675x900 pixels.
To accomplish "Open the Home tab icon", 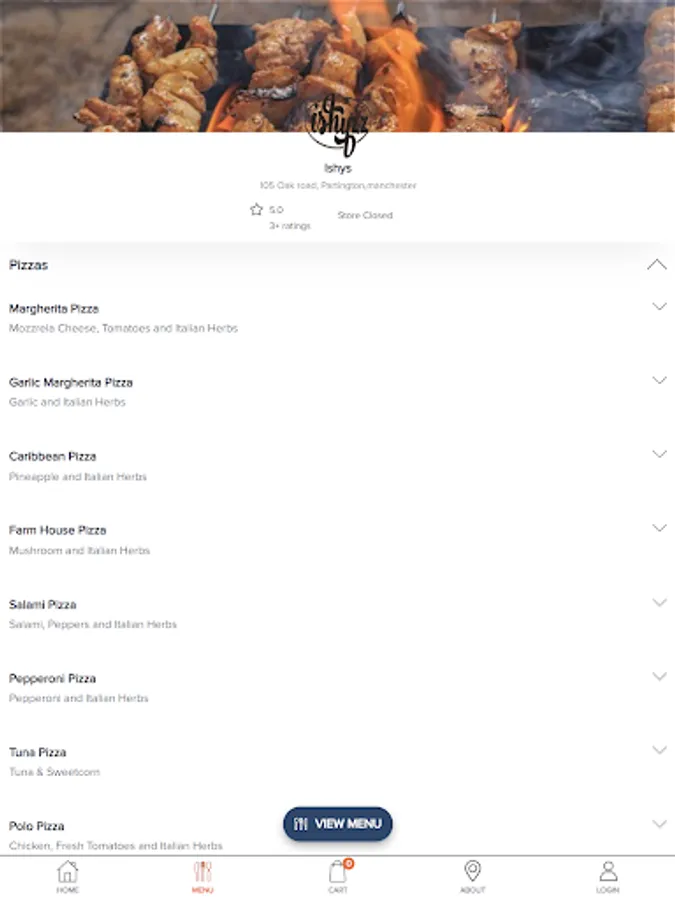I will click(67, 871).
